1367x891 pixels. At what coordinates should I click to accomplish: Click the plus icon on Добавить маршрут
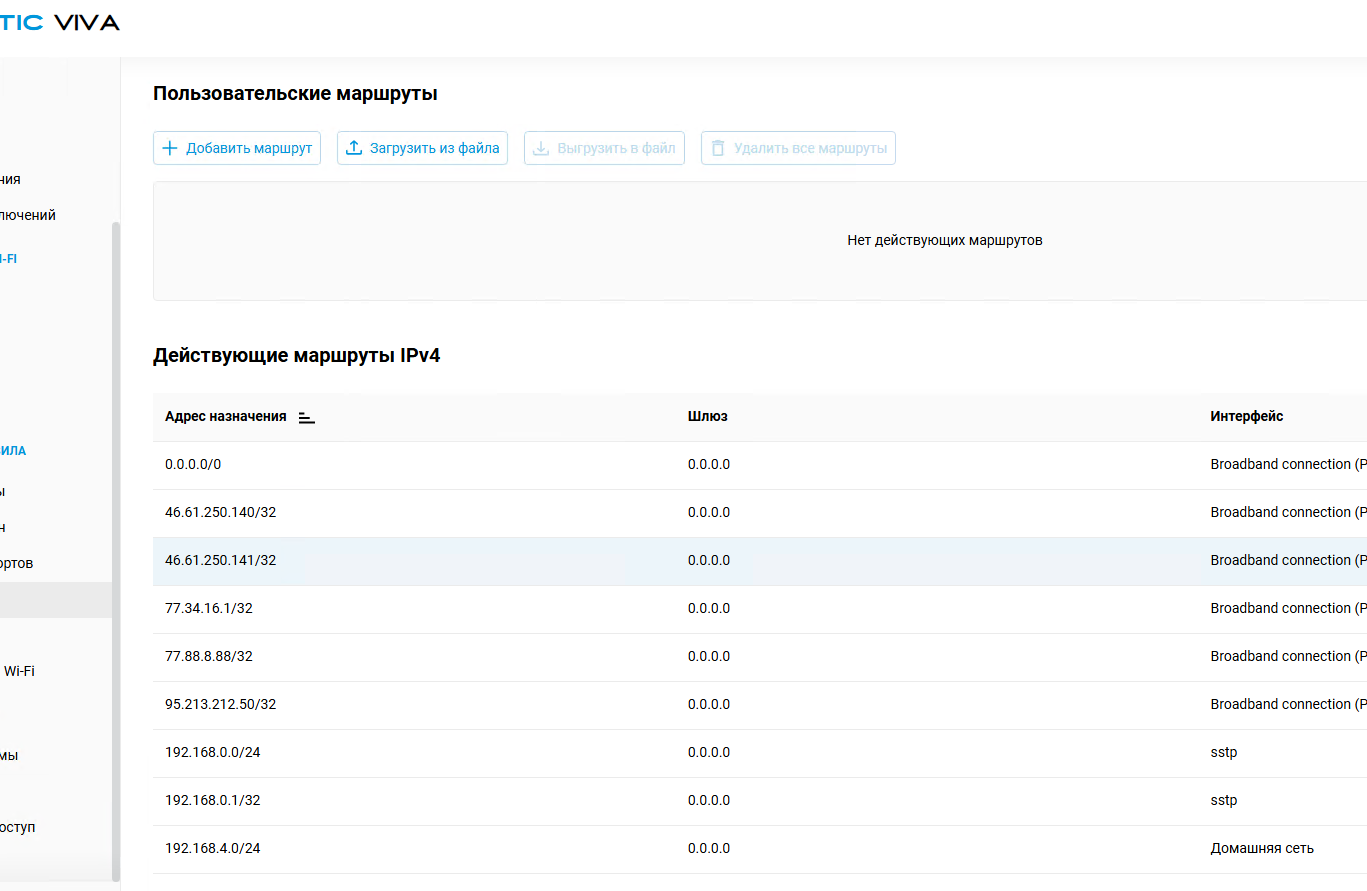(169, 148)
